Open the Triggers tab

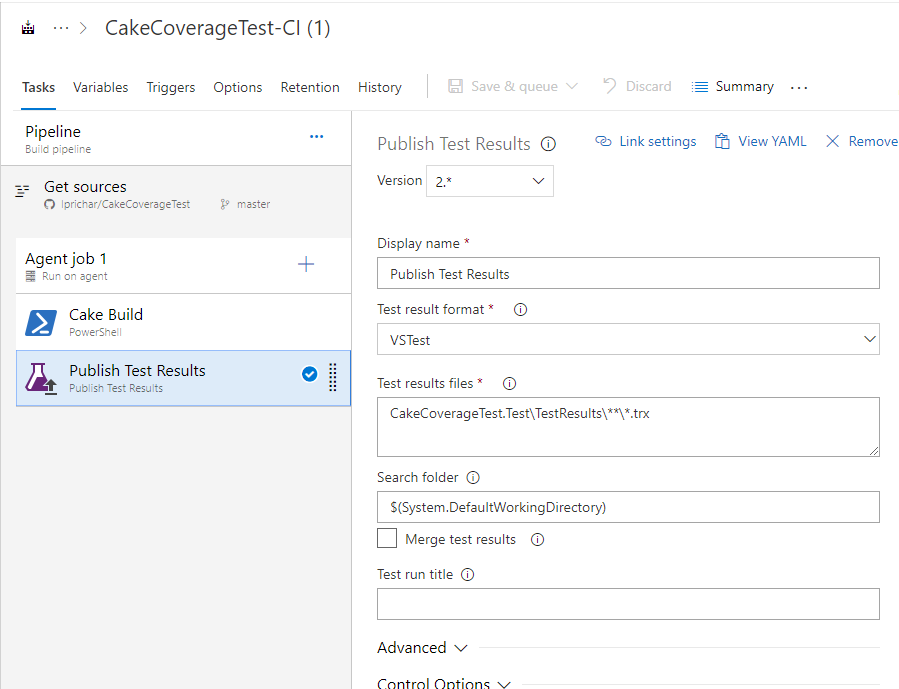coord(171,87)
